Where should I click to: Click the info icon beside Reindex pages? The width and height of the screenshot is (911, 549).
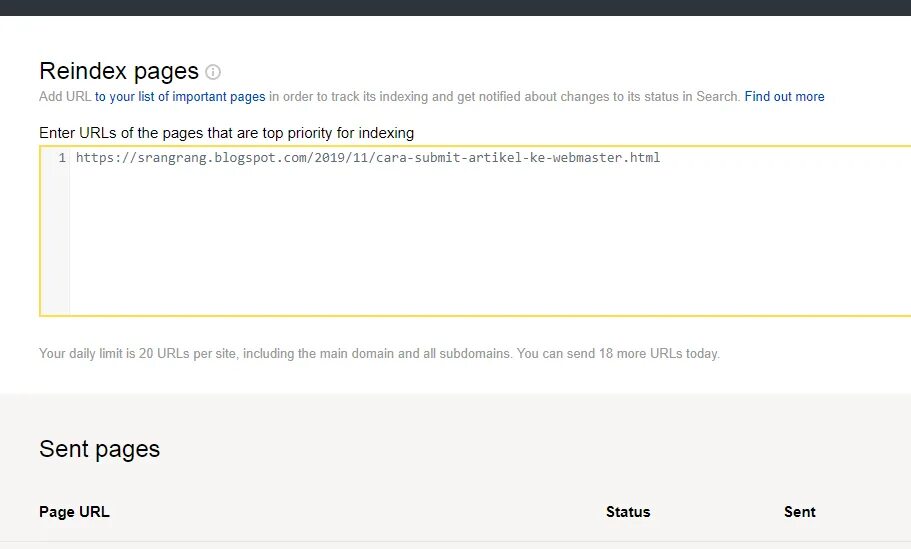click(213, 72)
